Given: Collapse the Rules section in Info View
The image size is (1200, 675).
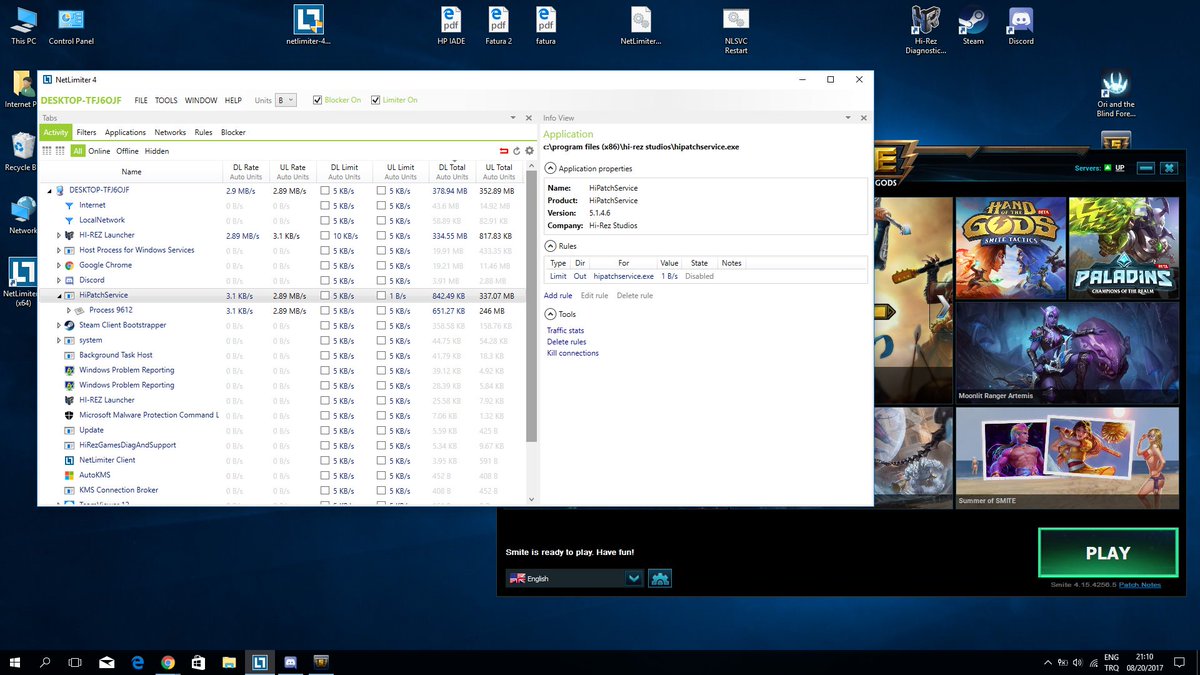Looking at the screenshot, I should pos(550,245).
